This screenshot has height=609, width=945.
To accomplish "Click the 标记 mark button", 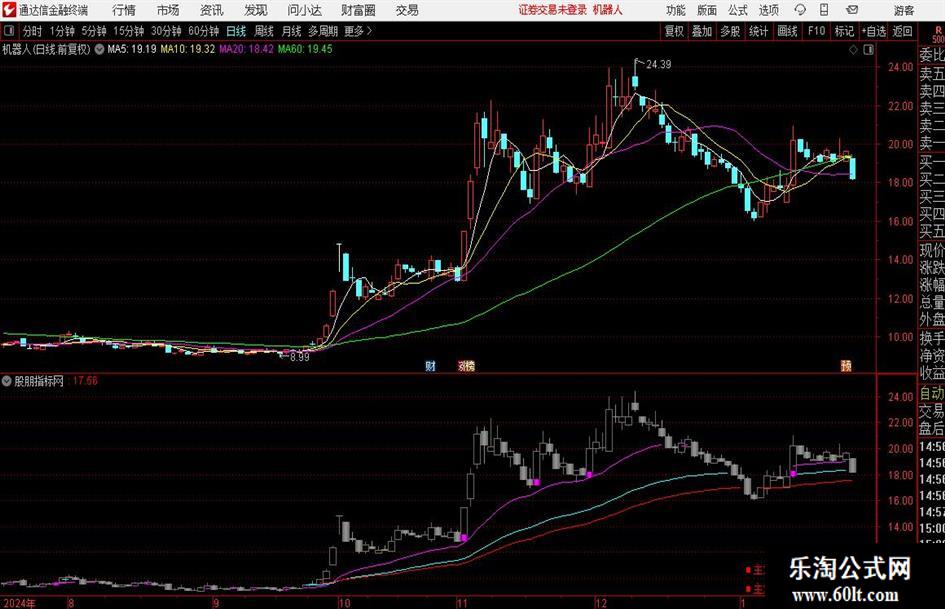I will click(x=844, y=31).
